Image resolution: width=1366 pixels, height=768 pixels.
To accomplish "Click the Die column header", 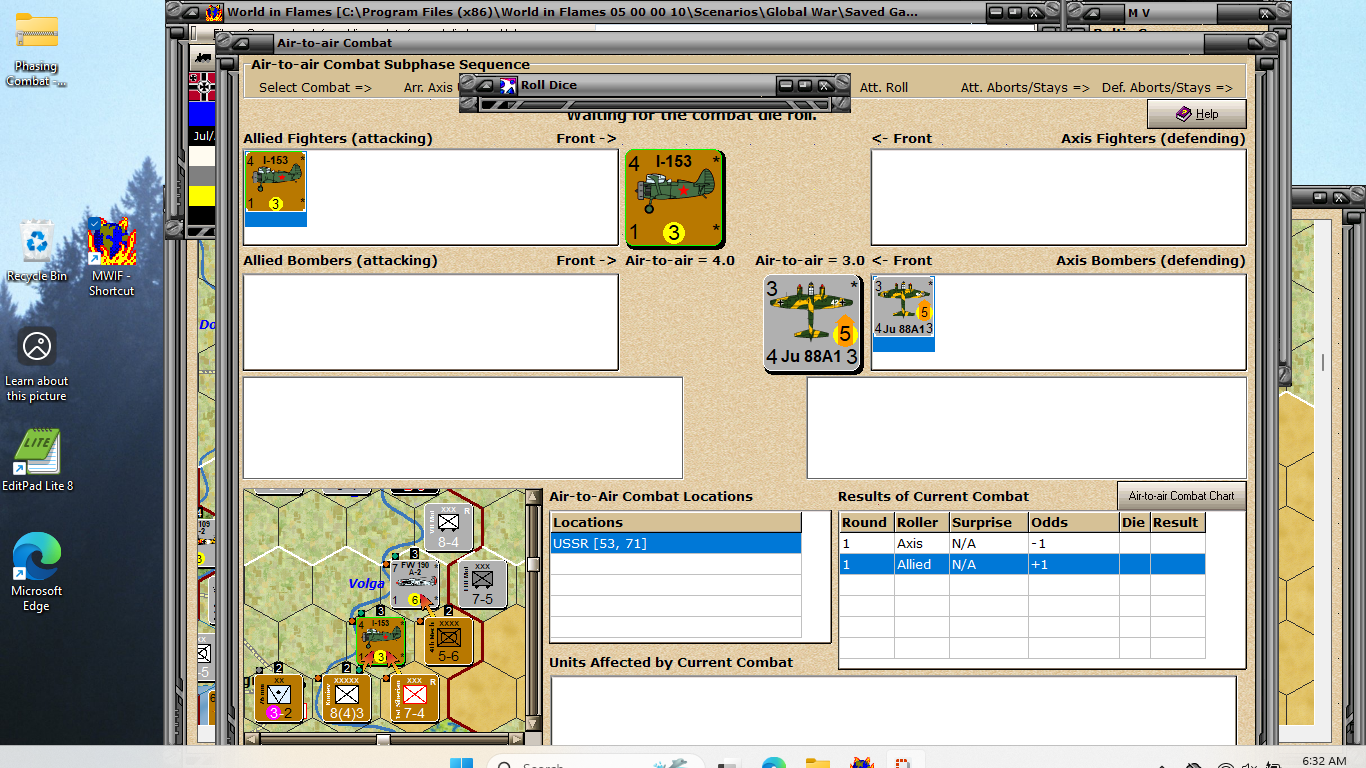I will (x=1134, y=522).
